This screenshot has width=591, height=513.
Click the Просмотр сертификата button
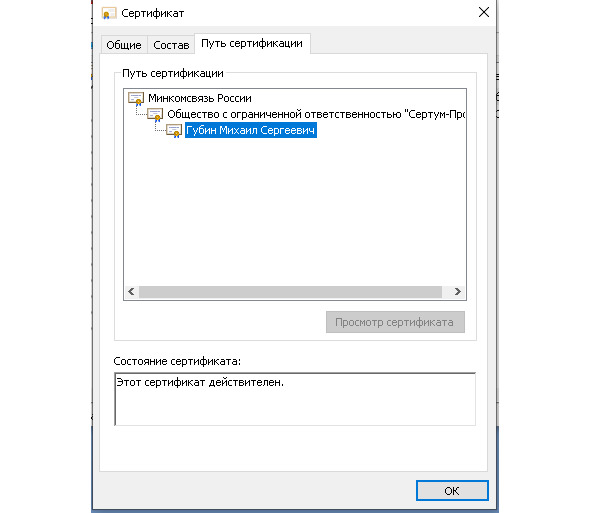pyautogui.click(x=395, y=322)
